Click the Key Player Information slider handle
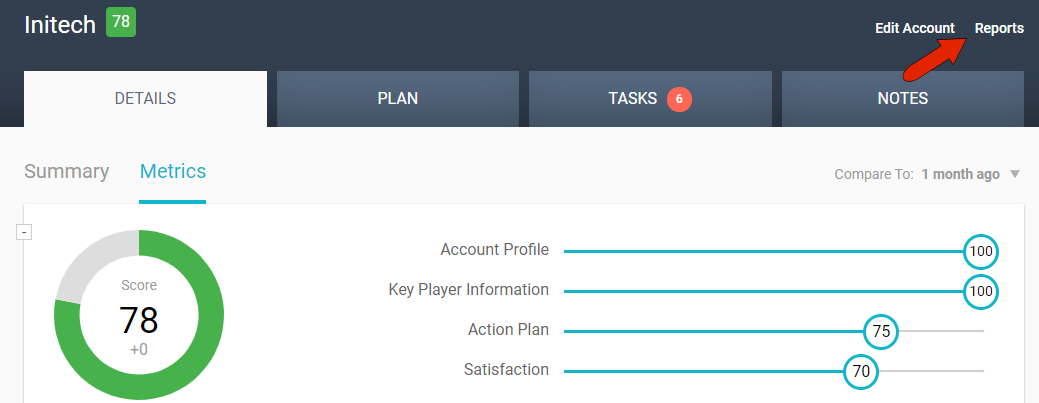This screenshot has width=1039, height=403. point(981,291)
